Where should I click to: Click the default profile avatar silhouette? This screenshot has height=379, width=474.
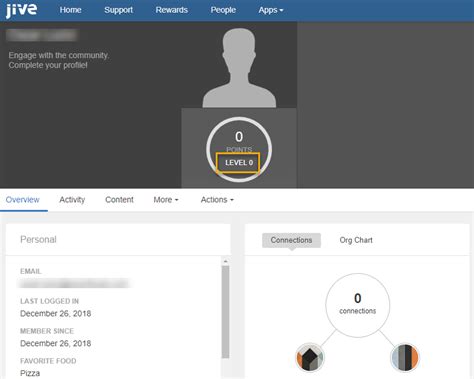[x=239, y=68]
